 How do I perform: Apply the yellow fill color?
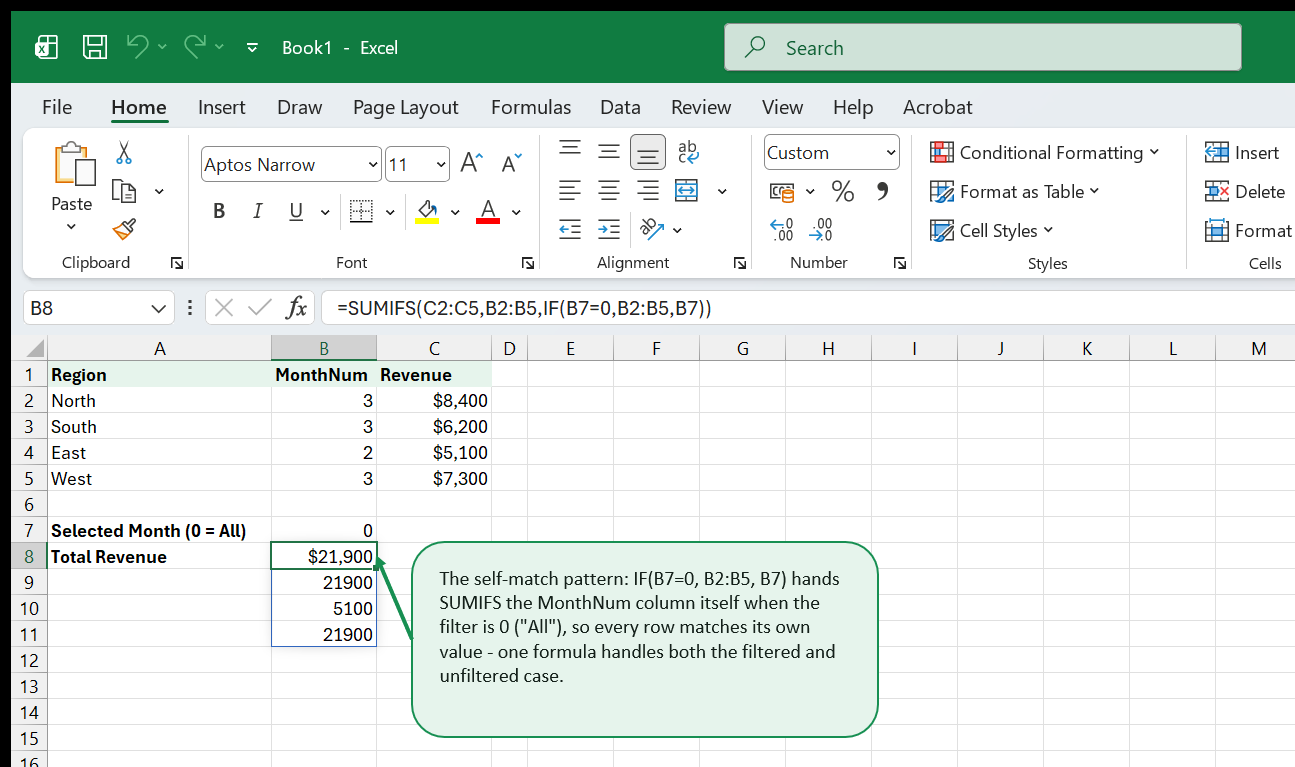(427, 211)
